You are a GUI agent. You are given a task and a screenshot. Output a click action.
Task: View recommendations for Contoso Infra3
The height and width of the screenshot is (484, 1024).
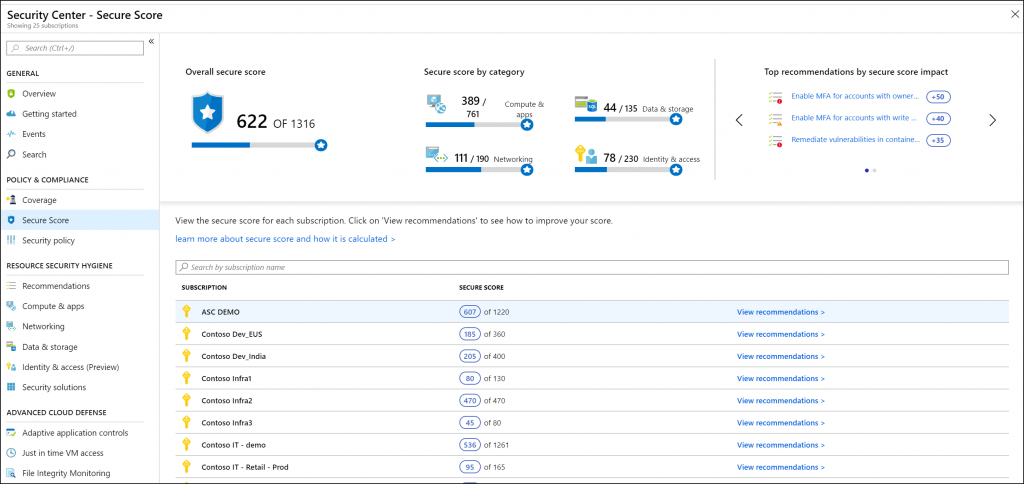[x=780, y=423]
